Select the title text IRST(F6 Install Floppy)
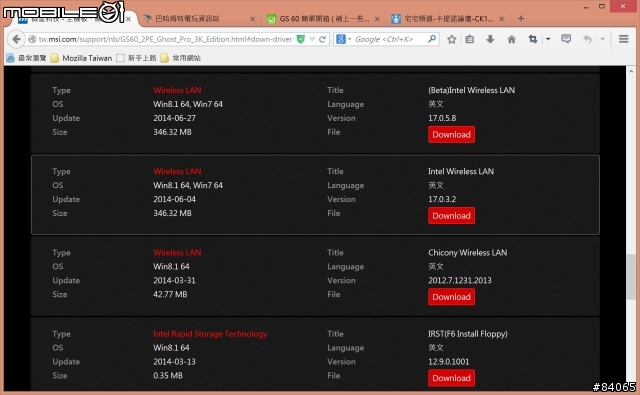The image size is (640, 395). 468,334
